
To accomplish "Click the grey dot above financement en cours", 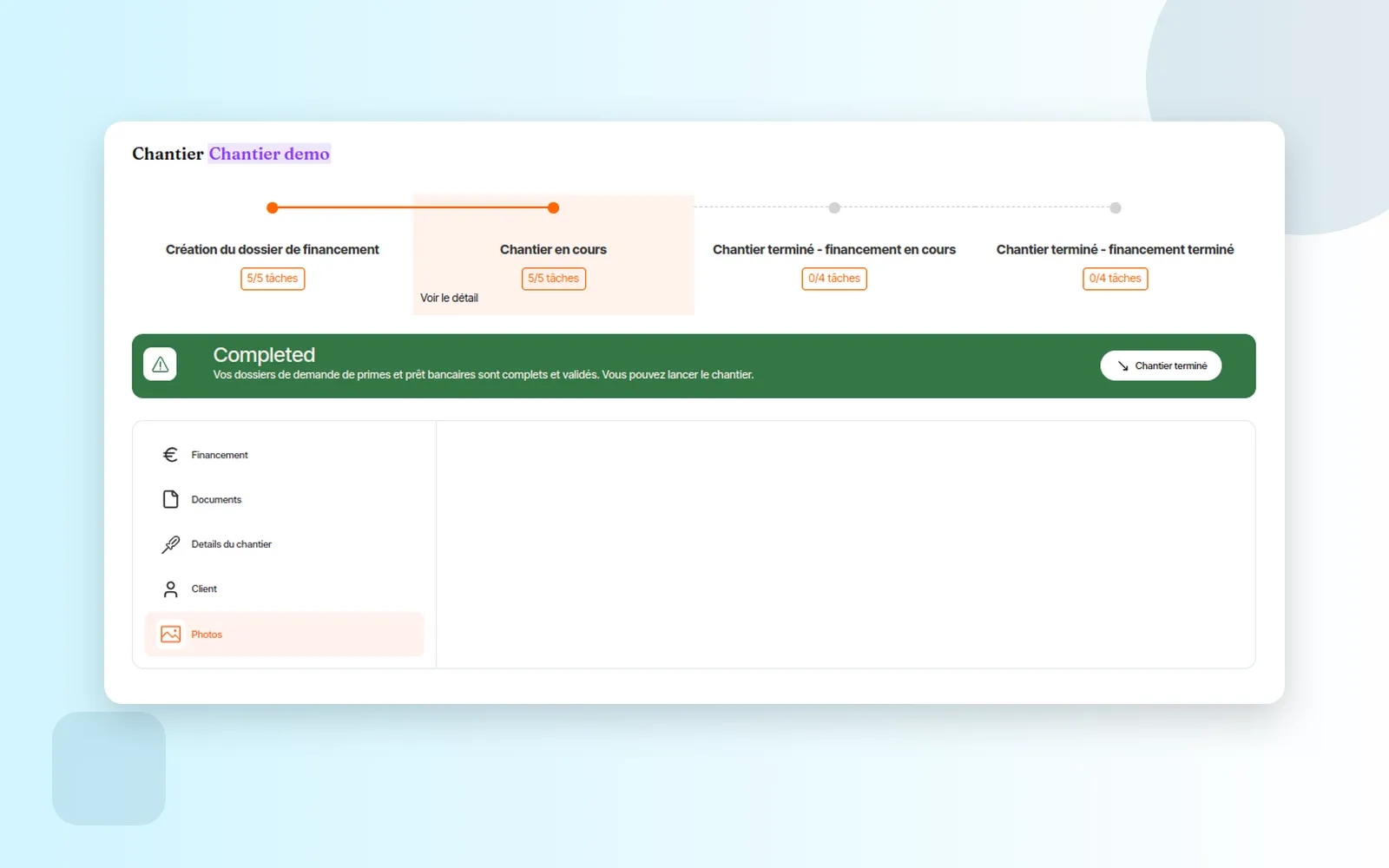I will click(x=834, y=207).
